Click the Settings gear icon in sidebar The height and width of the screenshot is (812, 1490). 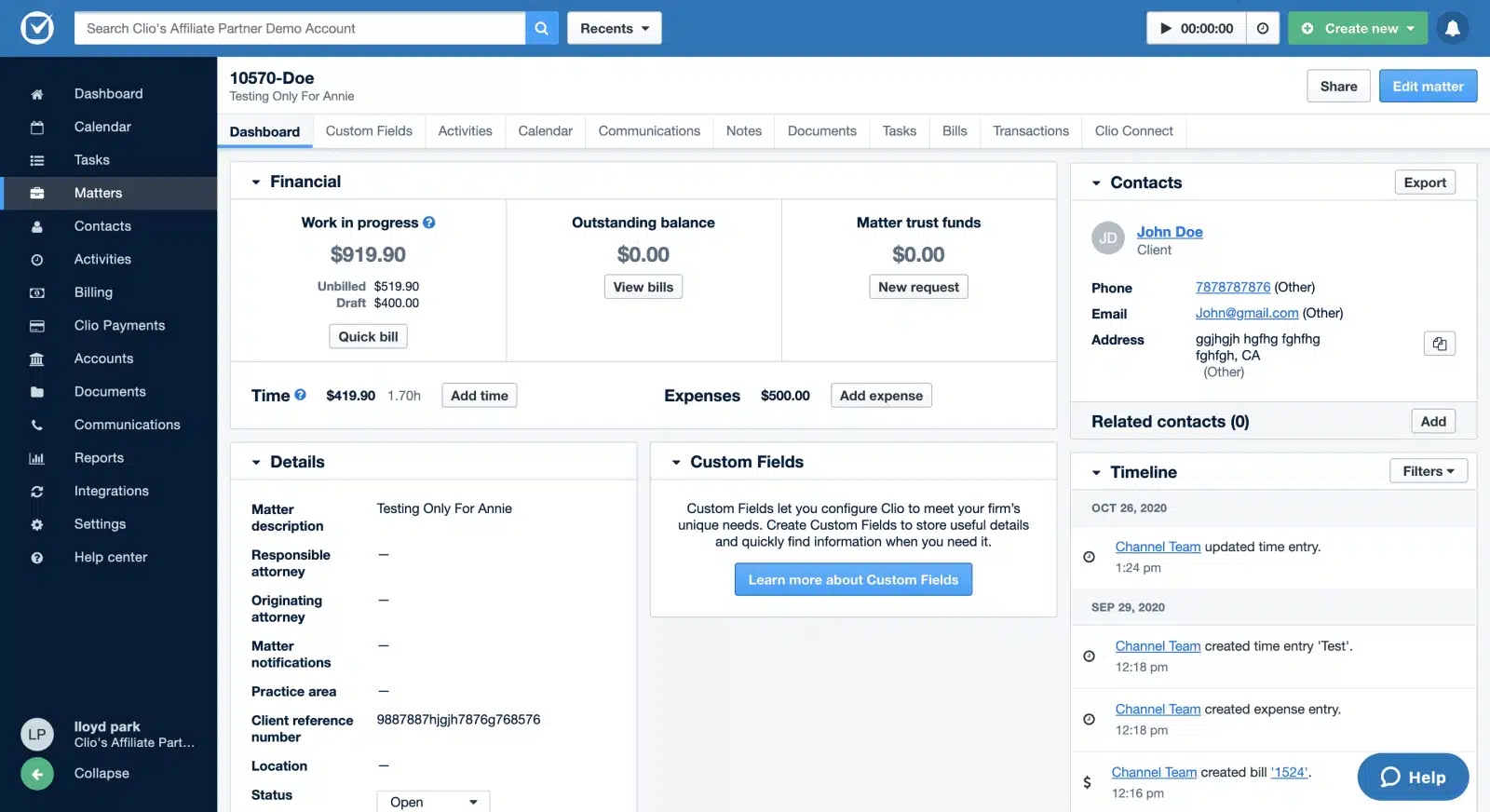(x=37, y=524)
